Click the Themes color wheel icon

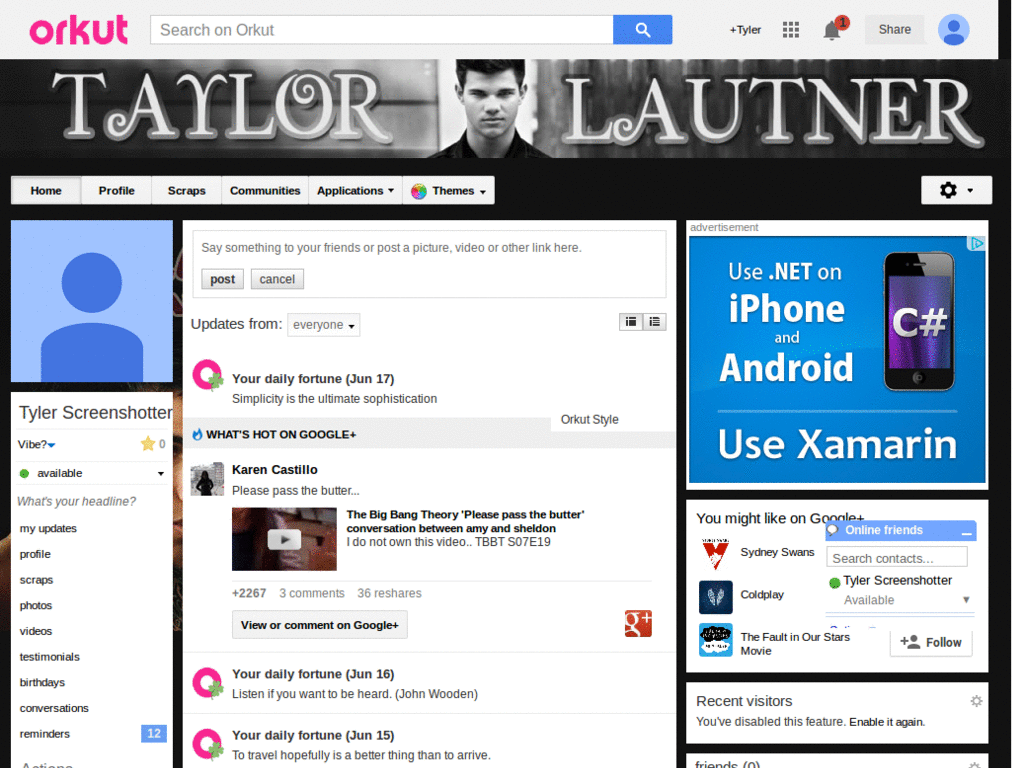[x=419, y=191]
